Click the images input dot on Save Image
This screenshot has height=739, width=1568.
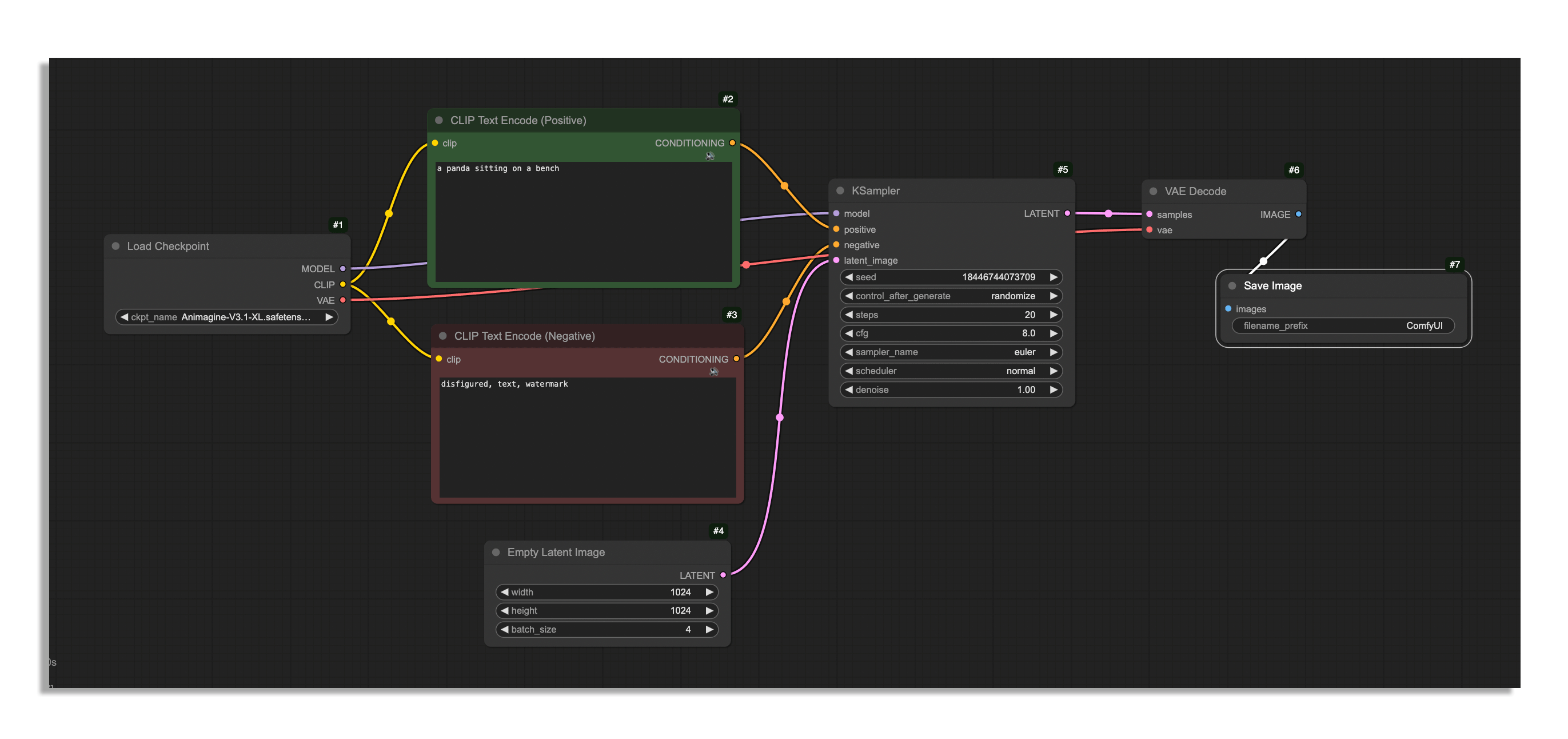(1228, 309)
